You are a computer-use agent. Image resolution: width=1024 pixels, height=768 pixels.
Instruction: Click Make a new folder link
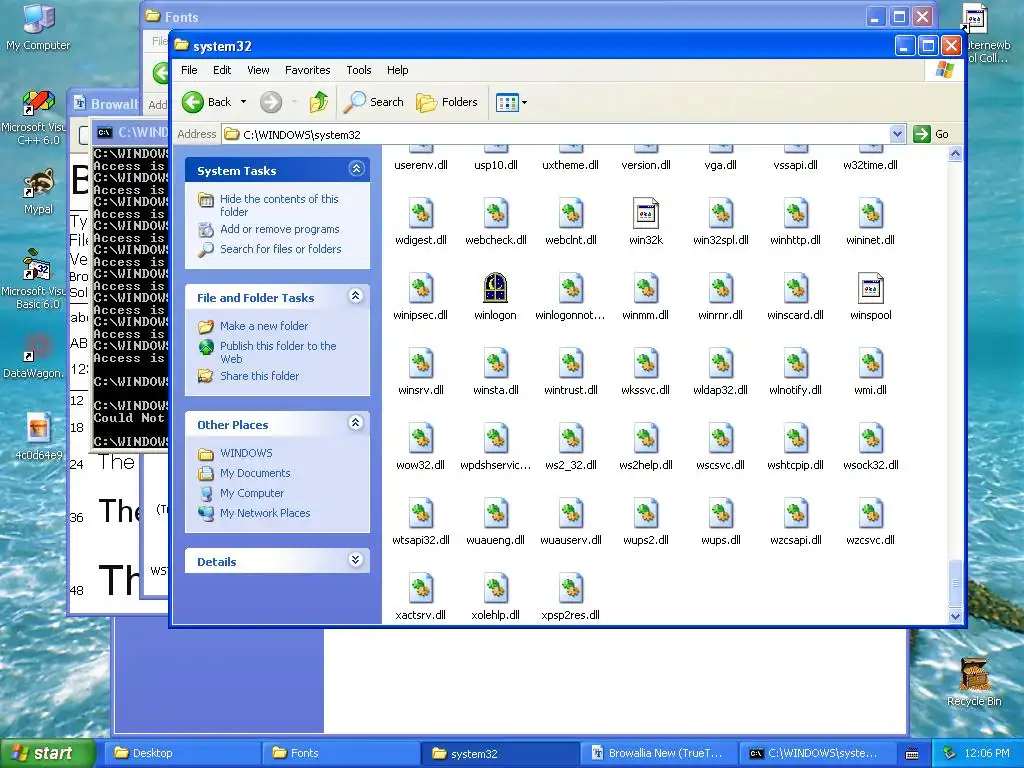pyautogui.click(x=264, y=326)
